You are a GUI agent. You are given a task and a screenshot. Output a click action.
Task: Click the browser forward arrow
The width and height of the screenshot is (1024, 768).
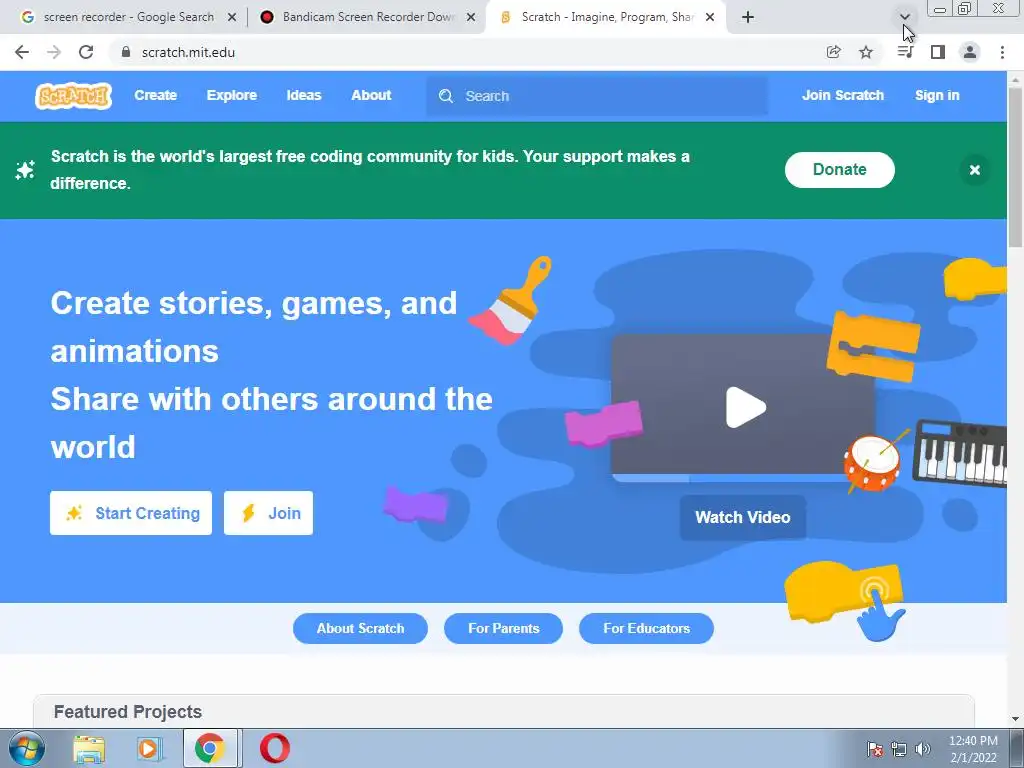[x=54, y=52]
